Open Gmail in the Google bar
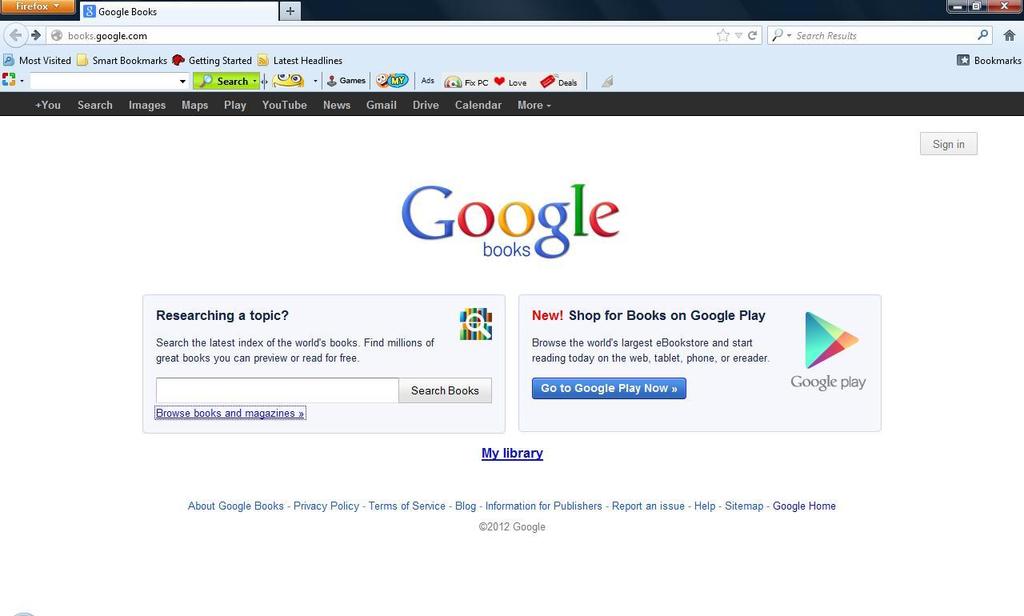The width and height of the screenshot is (1024, 616). [381, 105]
